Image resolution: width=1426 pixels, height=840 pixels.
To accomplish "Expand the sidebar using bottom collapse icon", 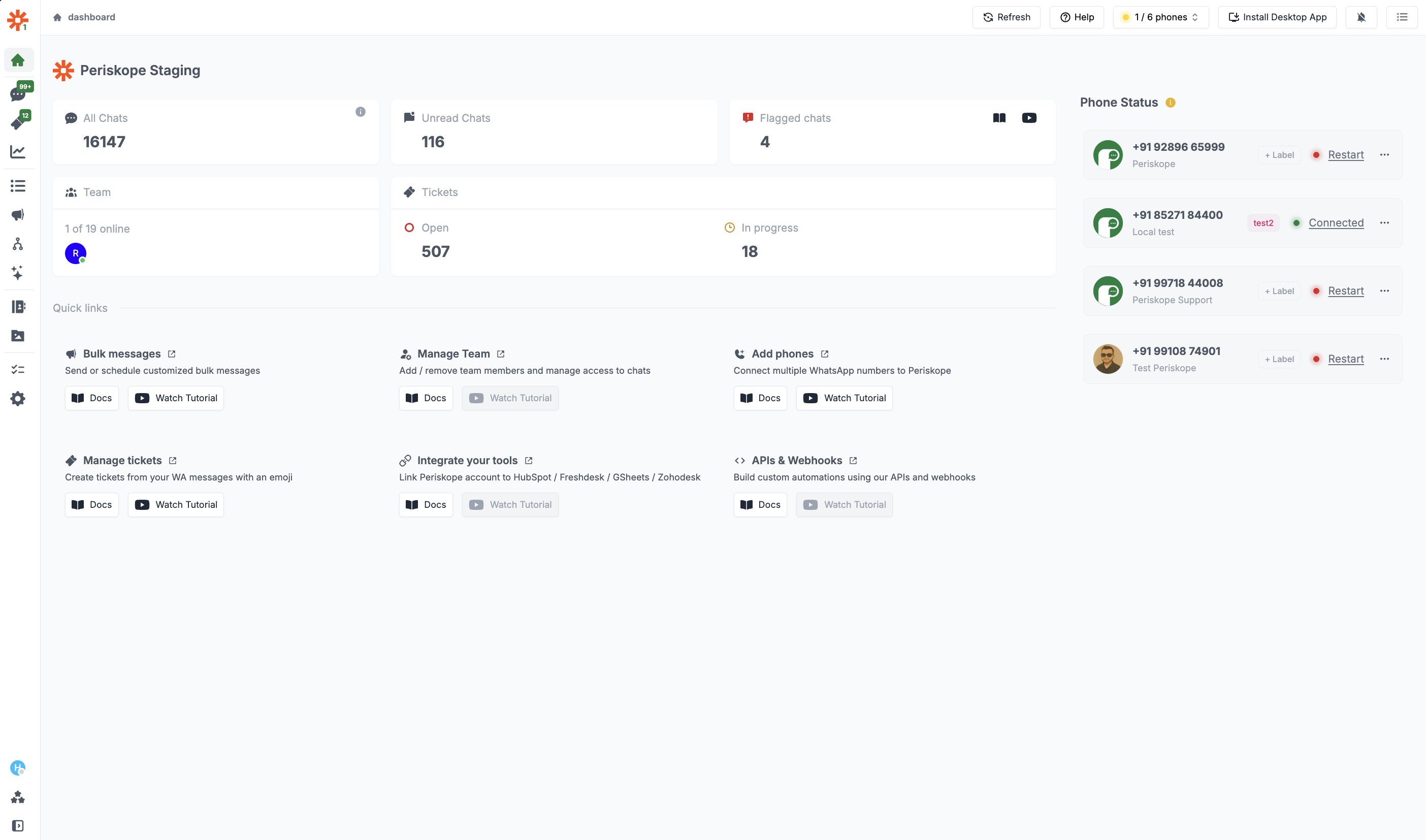I will (x=18, y=825).
